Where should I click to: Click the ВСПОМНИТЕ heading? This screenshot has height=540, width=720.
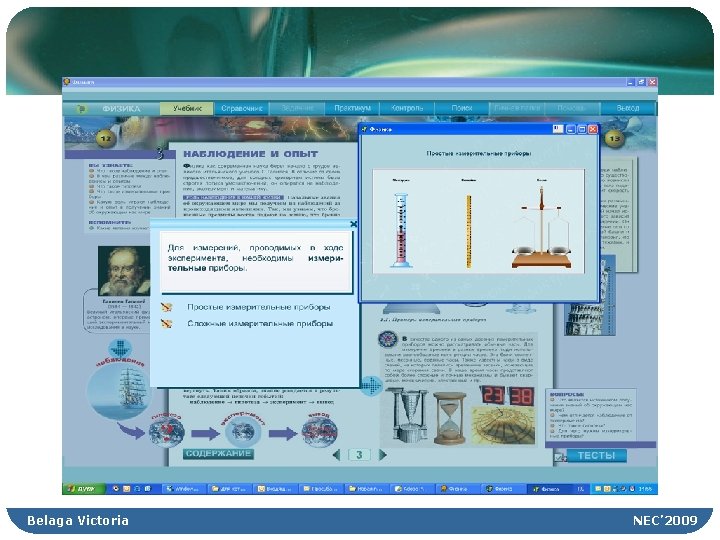click(110, 222)
